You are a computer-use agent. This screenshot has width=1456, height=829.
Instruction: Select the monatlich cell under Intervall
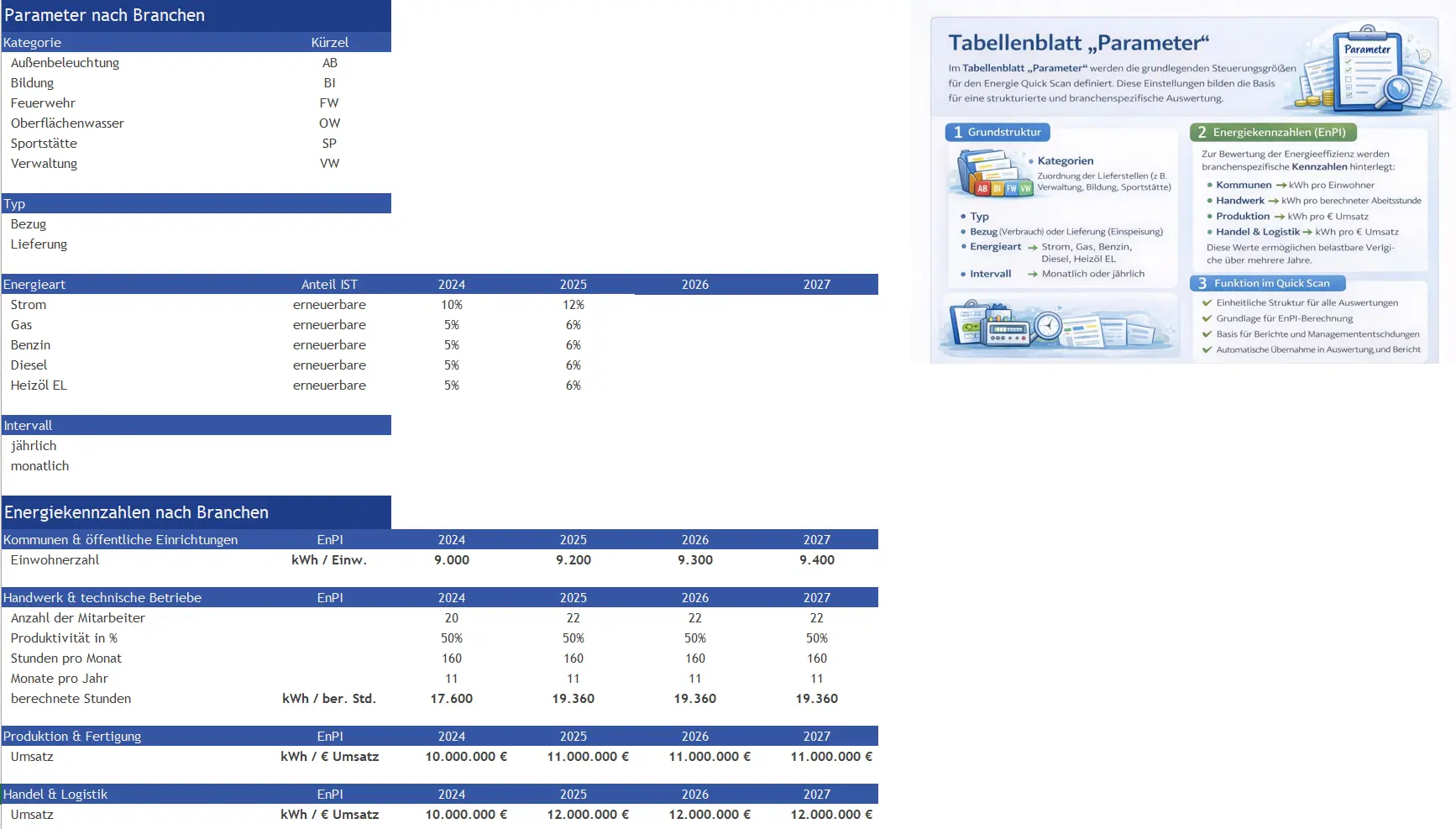(39, 466)
